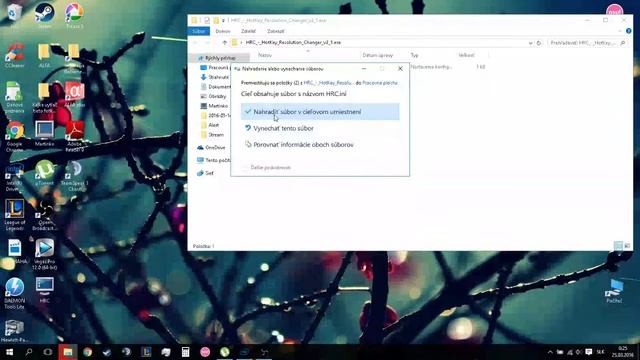Show hidden system tray icons
The height and width of the screenshot is (360, 640).
tap(550, 352)
